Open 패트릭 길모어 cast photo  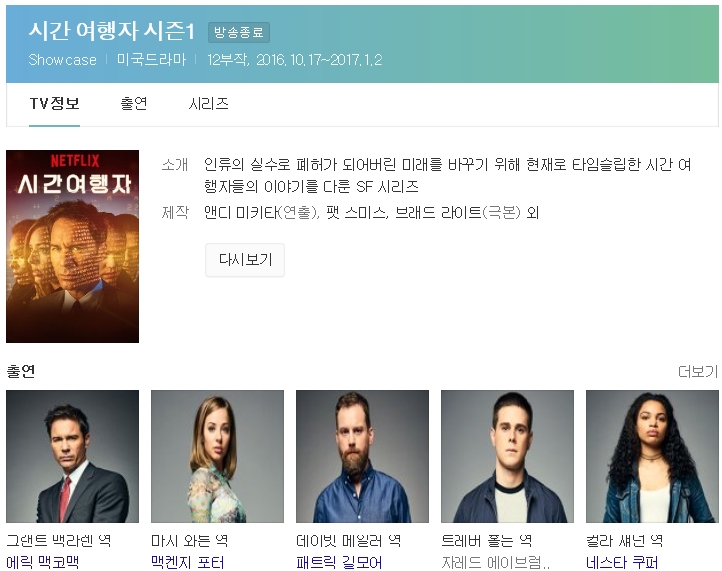pyautogui.click(x=362, y=456)
